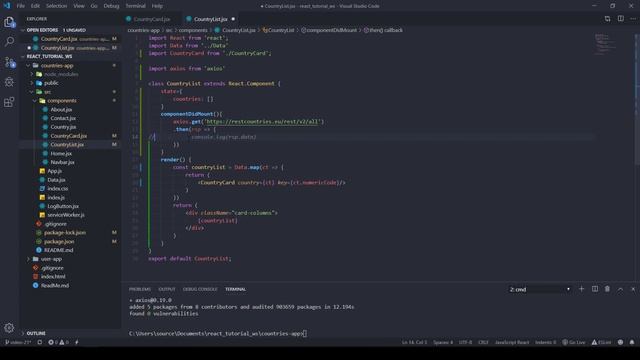Expand the public folder
The width and height of the screenshot is (640, 360).
click(x=51, y=83)
